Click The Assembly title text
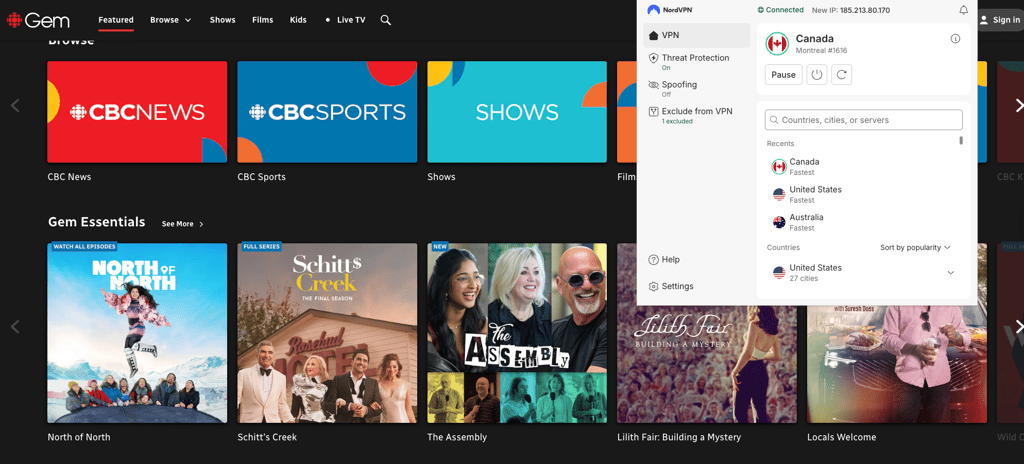 [x=457, y=437]
